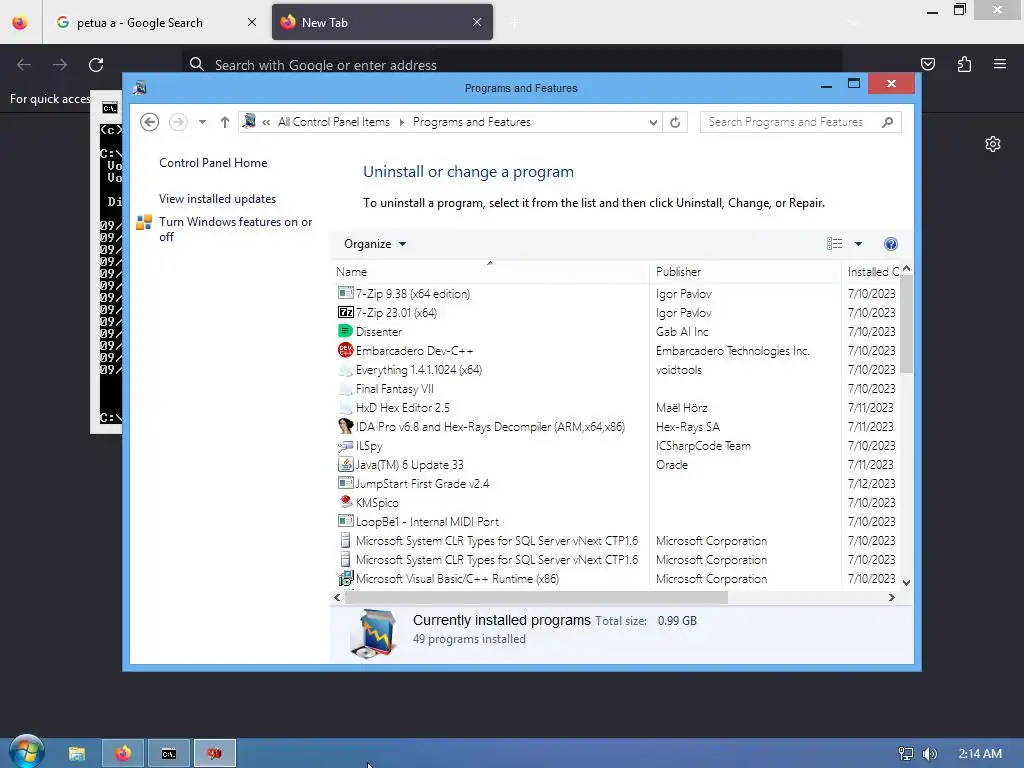Click the Back arrow in Programs and Features
The width and height of the screenshot is (1024, 768).
[150, 122]
